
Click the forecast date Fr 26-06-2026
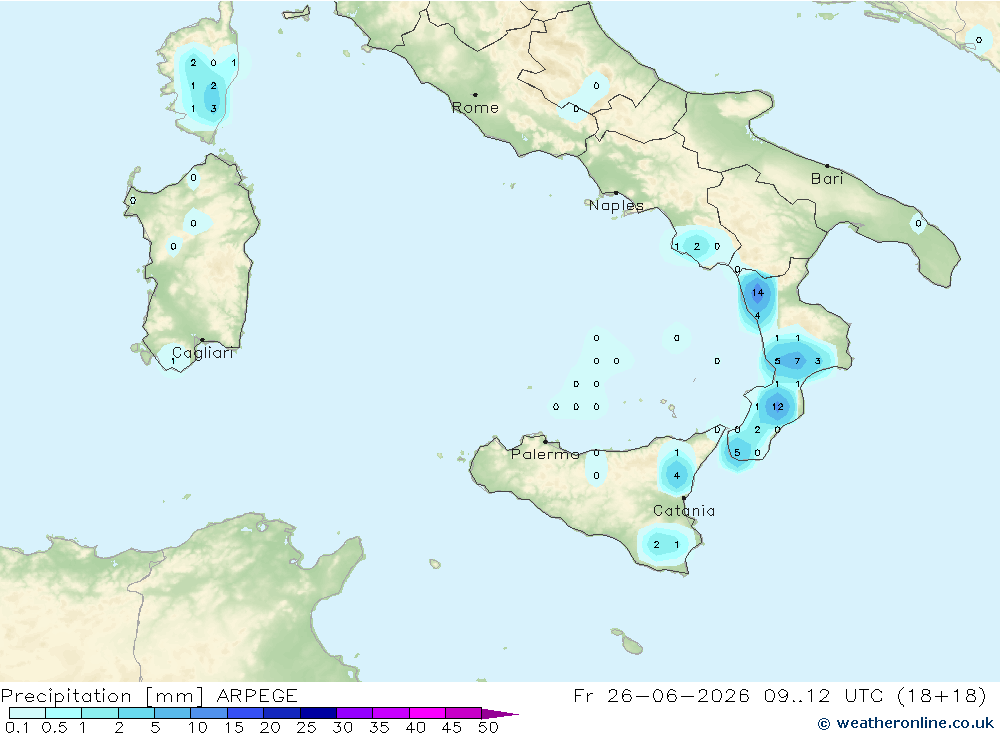(662, 695)
